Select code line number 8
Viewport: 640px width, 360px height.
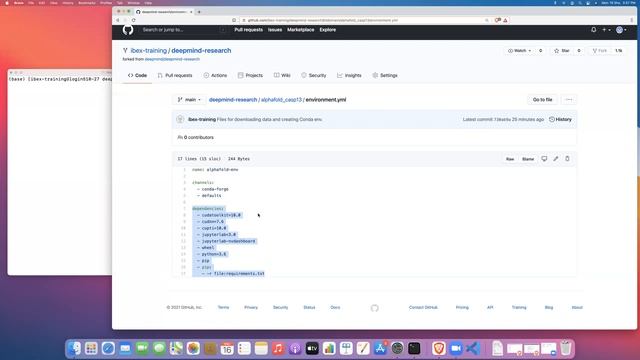tap(184, 215)
